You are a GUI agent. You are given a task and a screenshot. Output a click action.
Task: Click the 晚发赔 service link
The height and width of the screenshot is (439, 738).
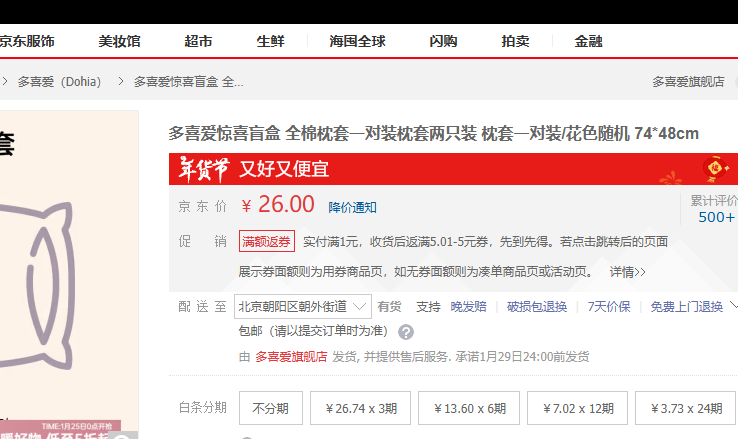[x=468, y=307]
